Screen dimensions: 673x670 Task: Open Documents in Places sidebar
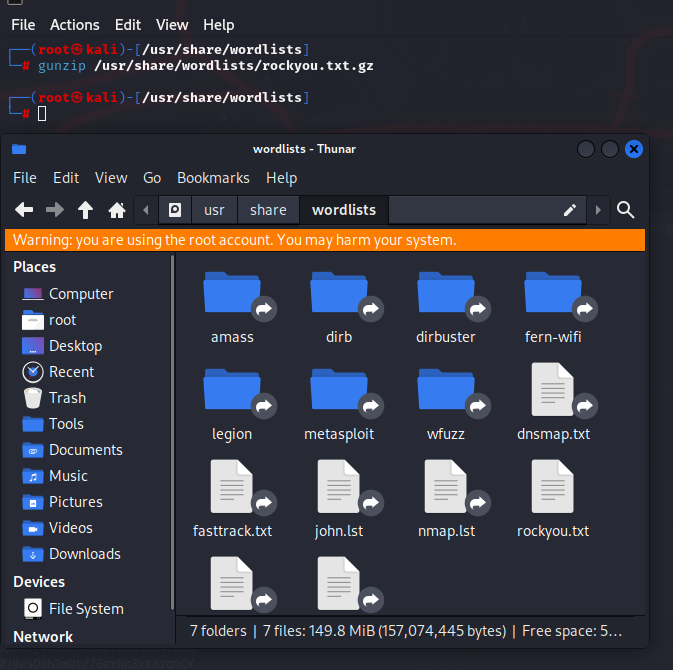pos(88,450)
